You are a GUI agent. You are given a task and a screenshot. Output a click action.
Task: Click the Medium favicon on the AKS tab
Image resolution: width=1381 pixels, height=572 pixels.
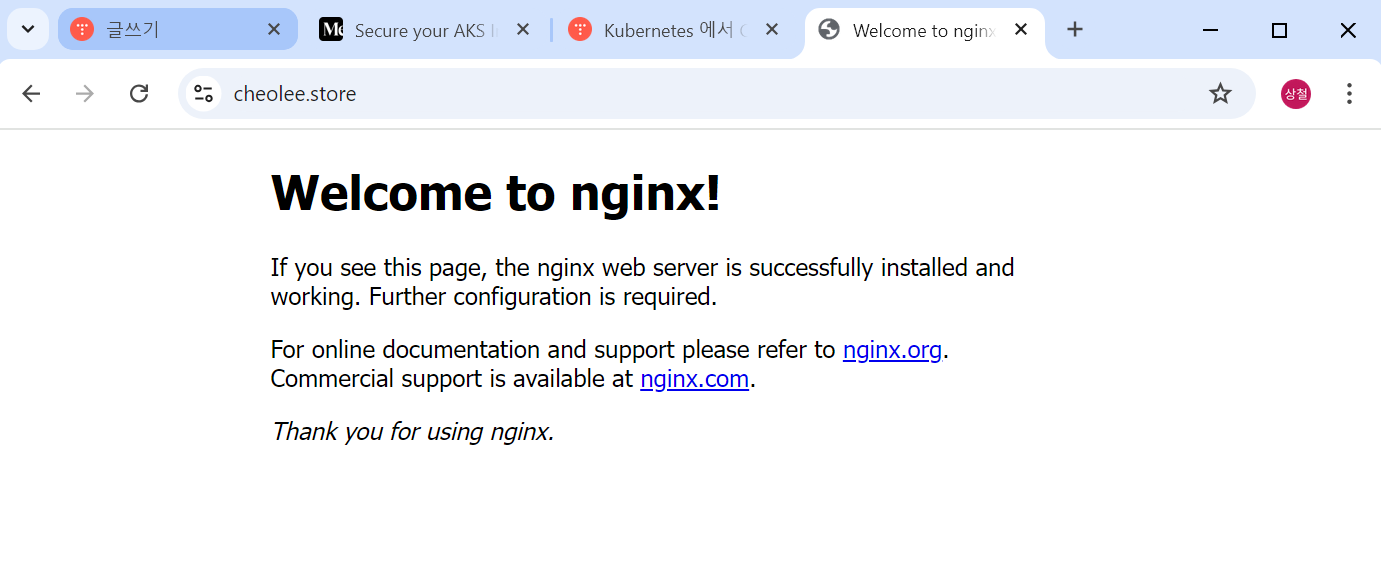coord(331,30)
